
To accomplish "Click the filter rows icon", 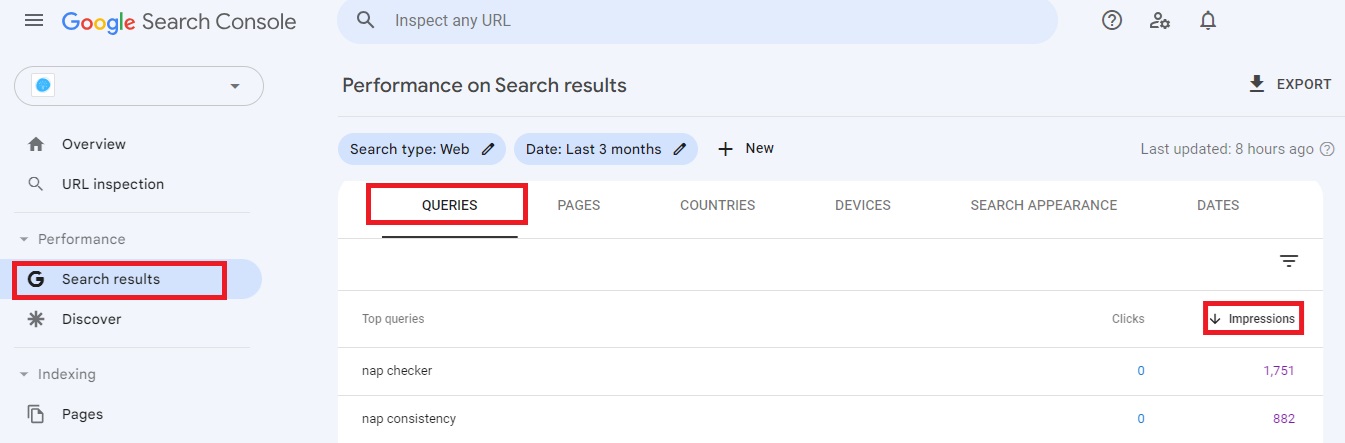I will pyautogui.click(x=1289, y=261).
